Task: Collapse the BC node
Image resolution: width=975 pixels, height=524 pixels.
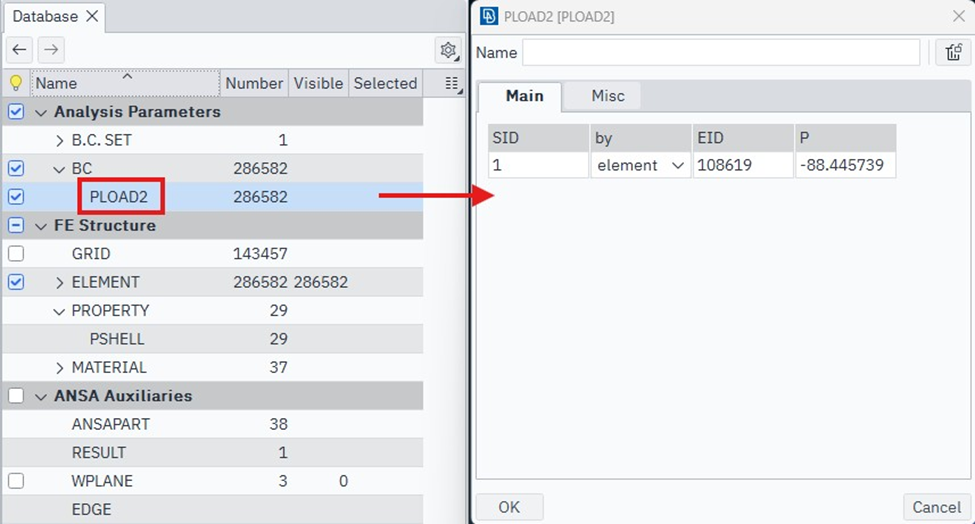Action: click(59, 169)
